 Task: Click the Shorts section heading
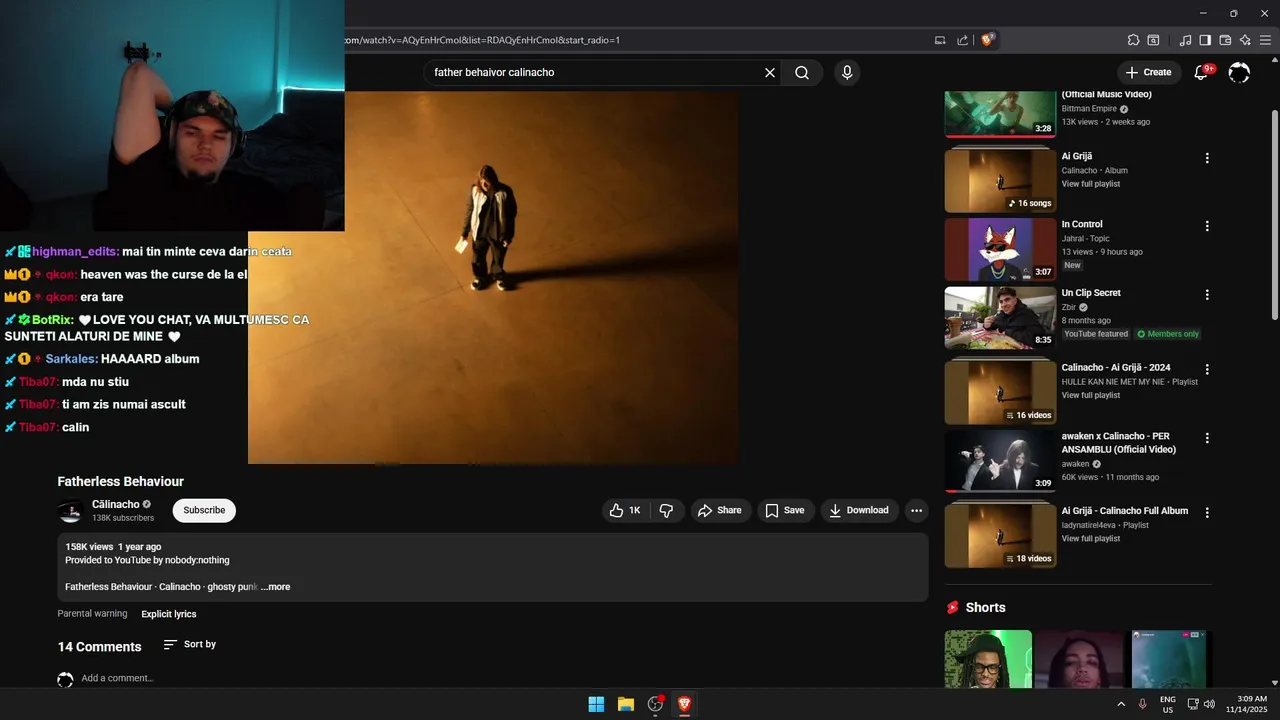986,608
